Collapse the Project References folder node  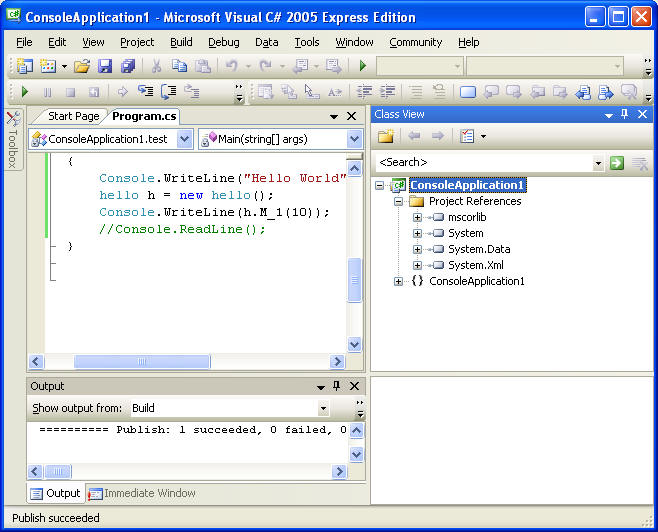[x=398, y=201]
